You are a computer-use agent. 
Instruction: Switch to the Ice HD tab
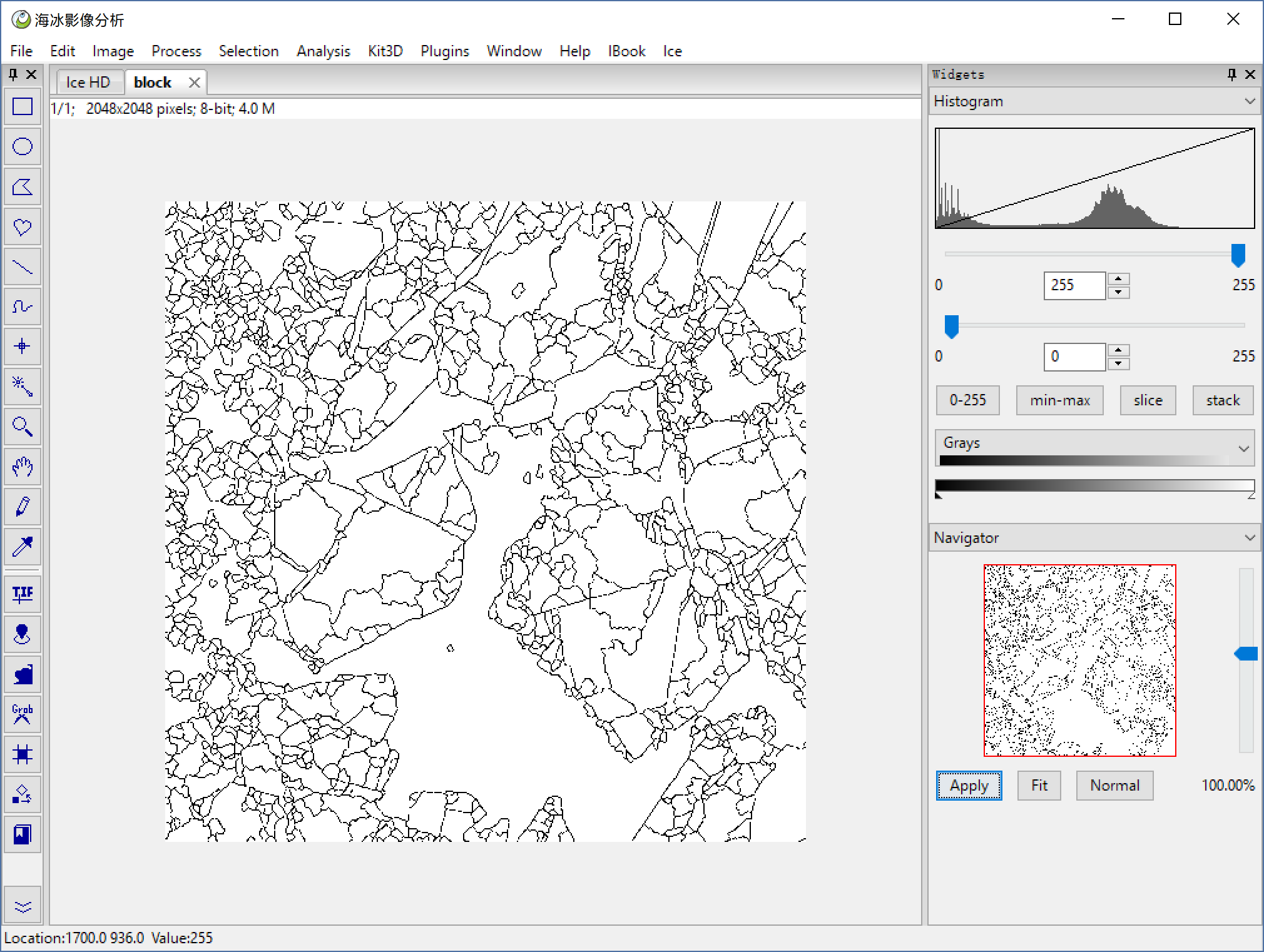pos(88,83)
